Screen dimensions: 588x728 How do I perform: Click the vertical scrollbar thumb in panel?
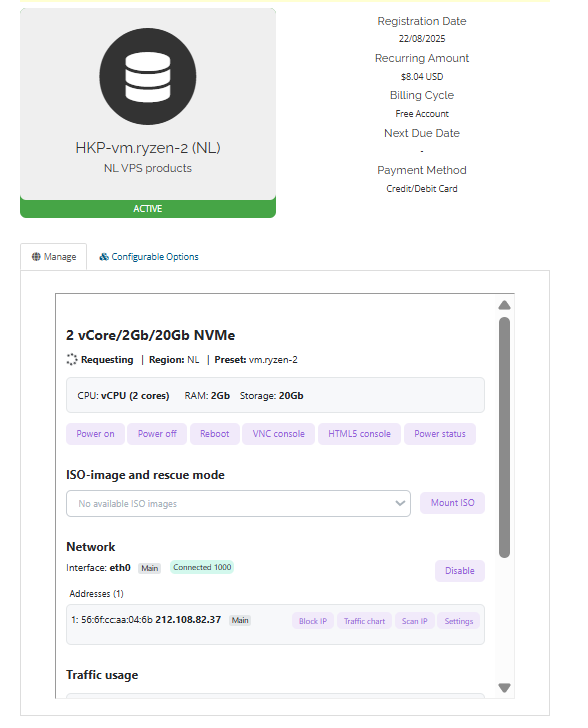(x=504, y=437)
